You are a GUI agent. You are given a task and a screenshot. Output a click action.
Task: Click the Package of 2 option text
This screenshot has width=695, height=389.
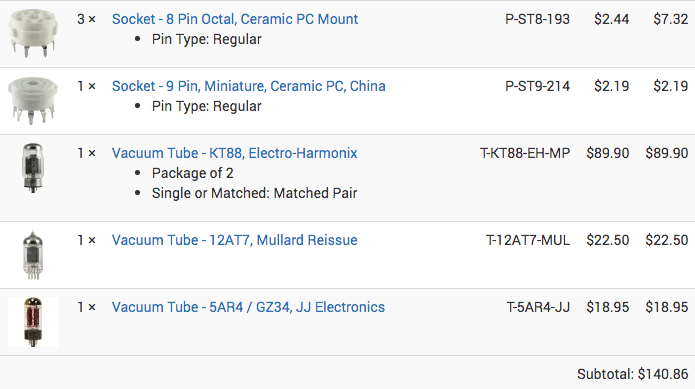pos(192,173)
